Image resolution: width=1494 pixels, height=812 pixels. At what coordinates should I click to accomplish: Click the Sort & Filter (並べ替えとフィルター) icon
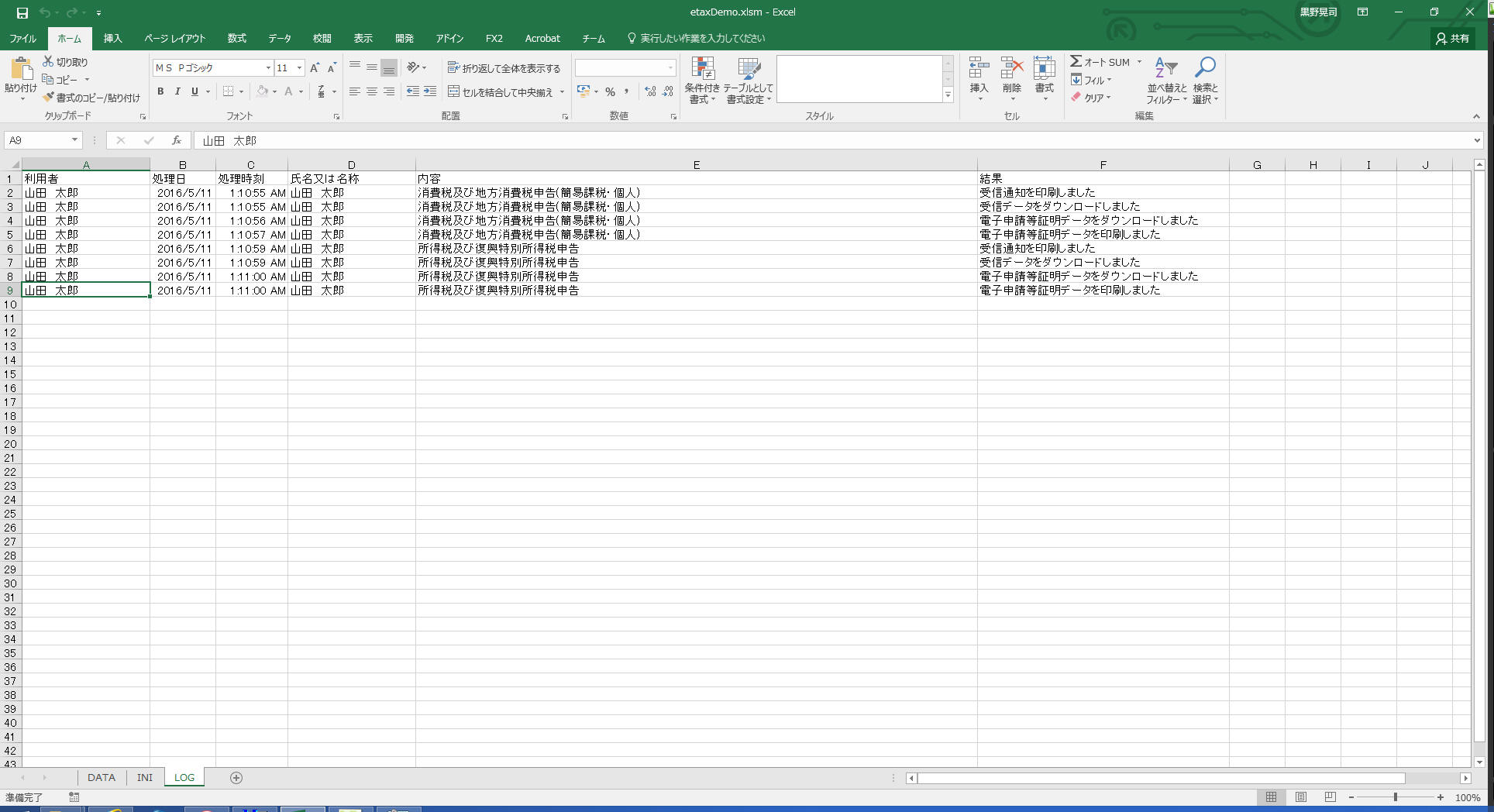point(1165,68)
